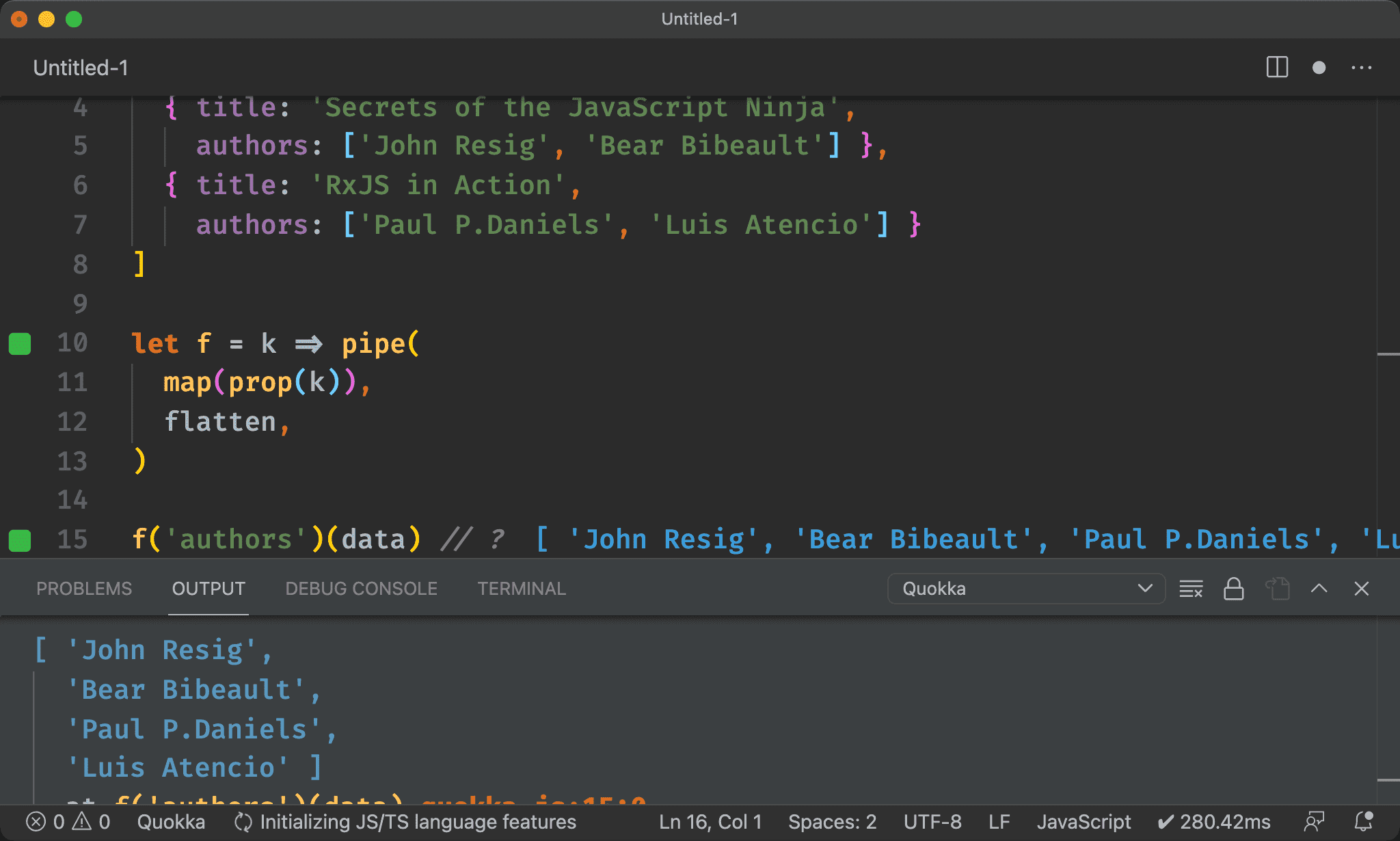Change end of line sequence LF
The height and width of the screenshot is (841, 1400).
(999, 821)
